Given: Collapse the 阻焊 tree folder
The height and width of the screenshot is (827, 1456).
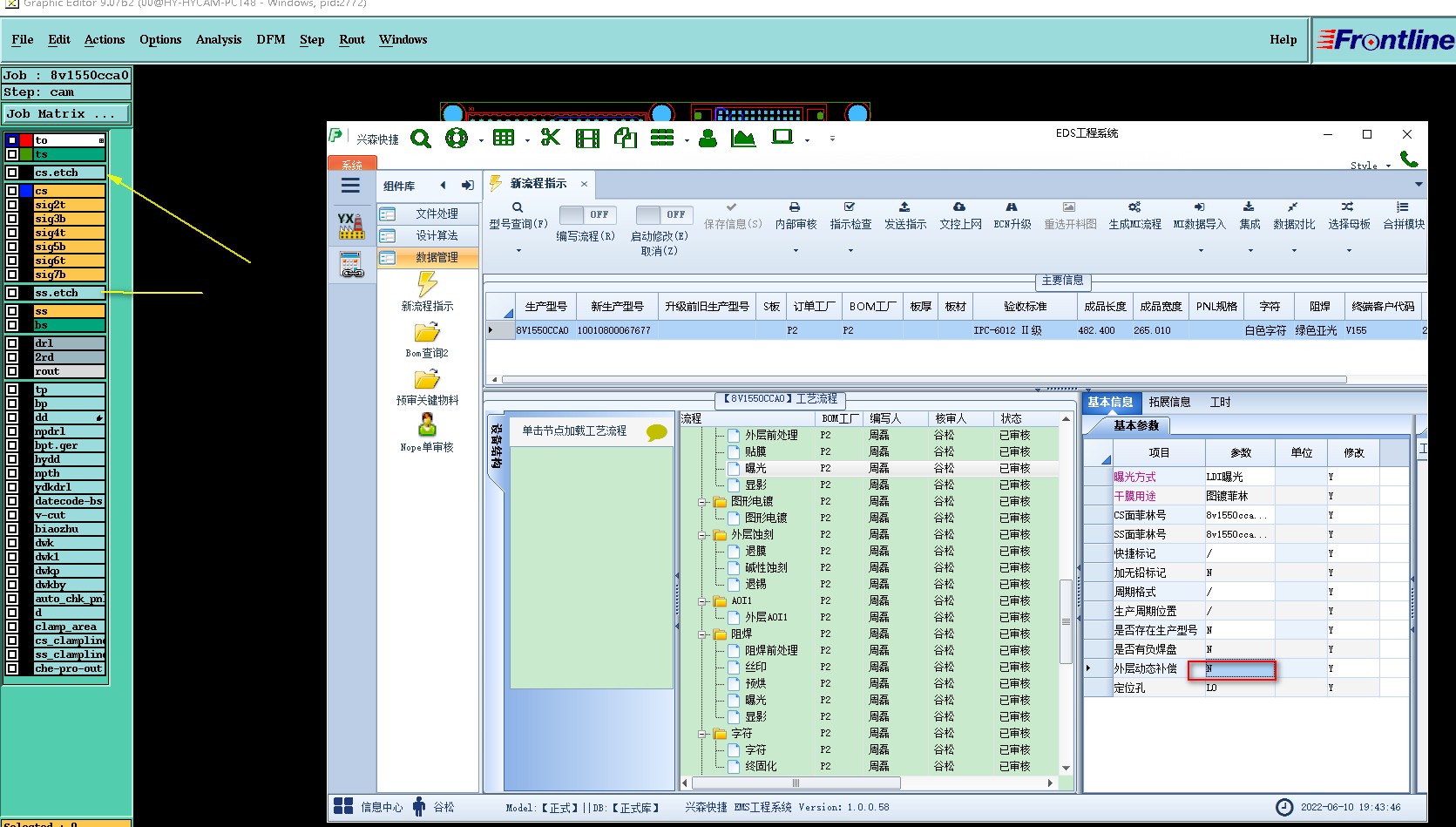Looking at the screenshot, I should pos(702,634).
